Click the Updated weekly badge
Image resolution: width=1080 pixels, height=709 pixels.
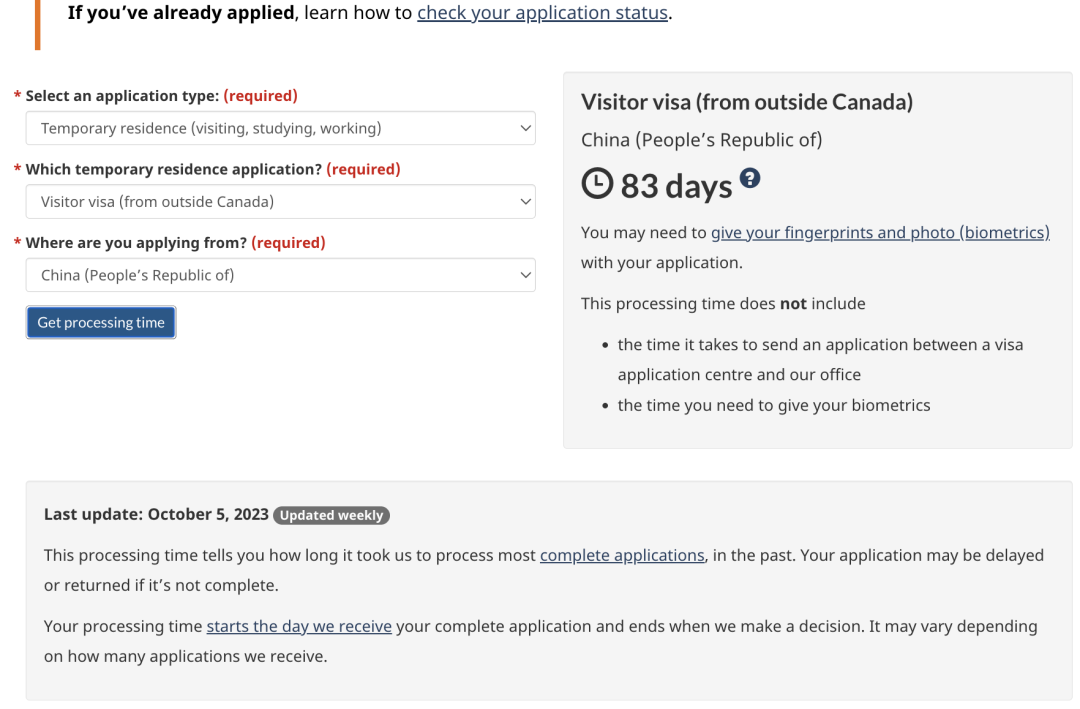pos(331,516)
